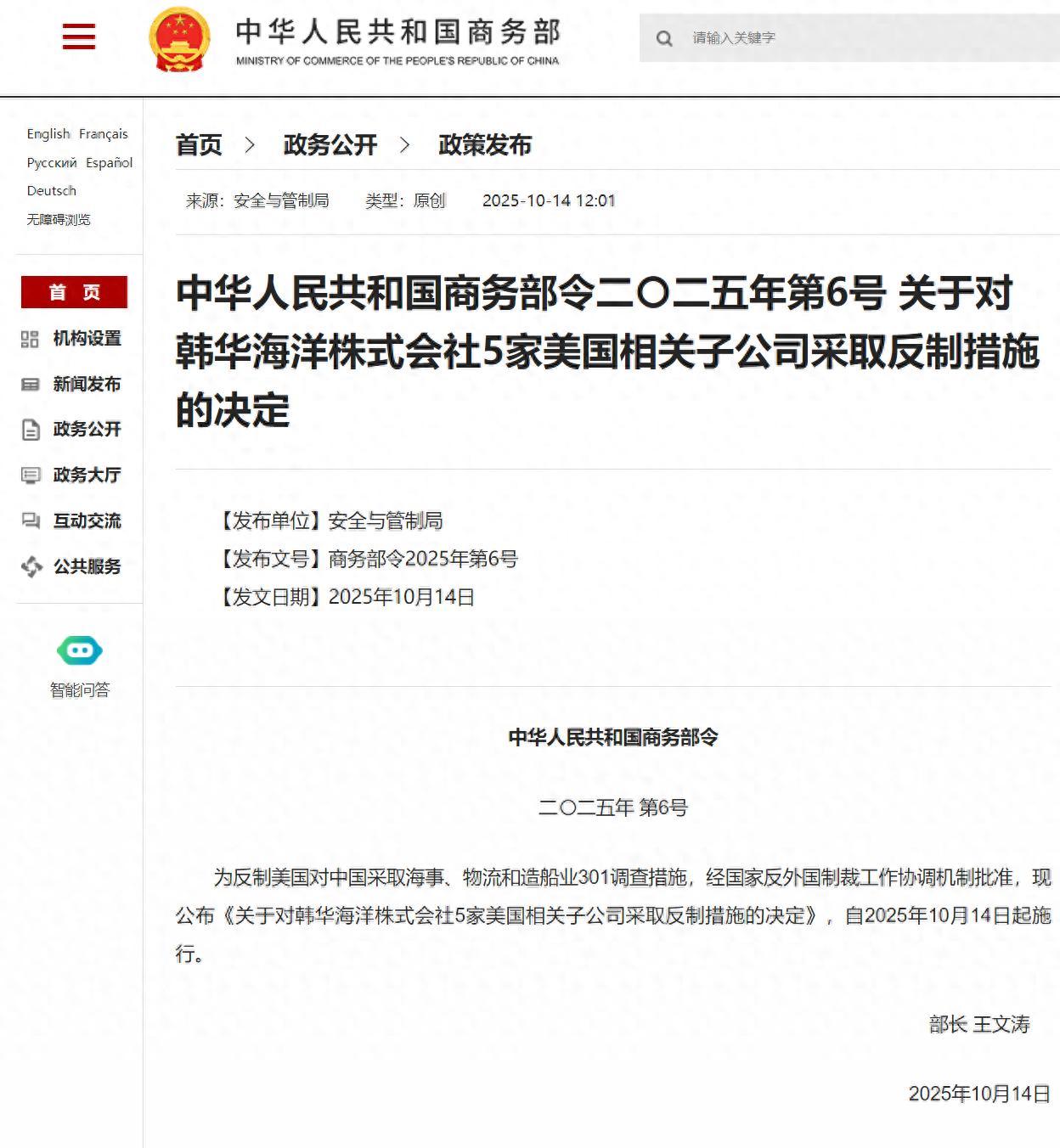1060x1148 pixels.
Task: Open 机构设置 sidebar menu item
Action: (87, 339)
